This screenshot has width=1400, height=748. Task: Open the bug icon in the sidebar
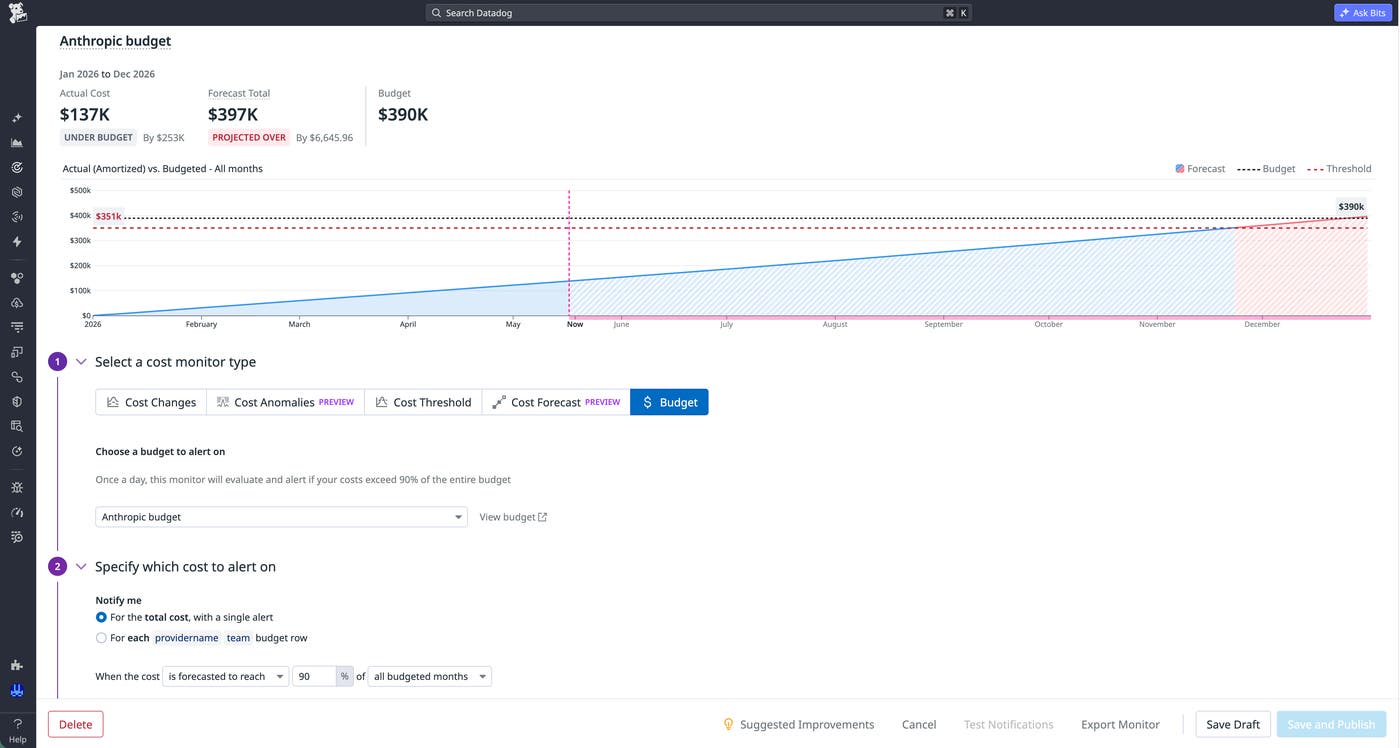17,488
